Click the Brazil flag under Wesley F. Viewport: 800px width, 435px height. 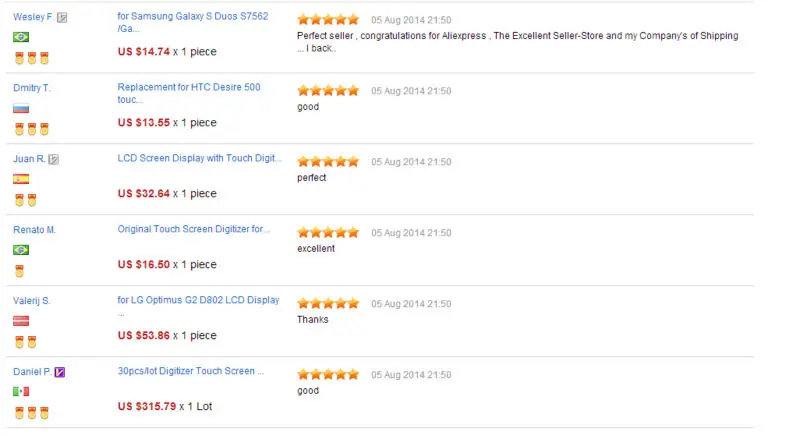(x=21, y=37)
